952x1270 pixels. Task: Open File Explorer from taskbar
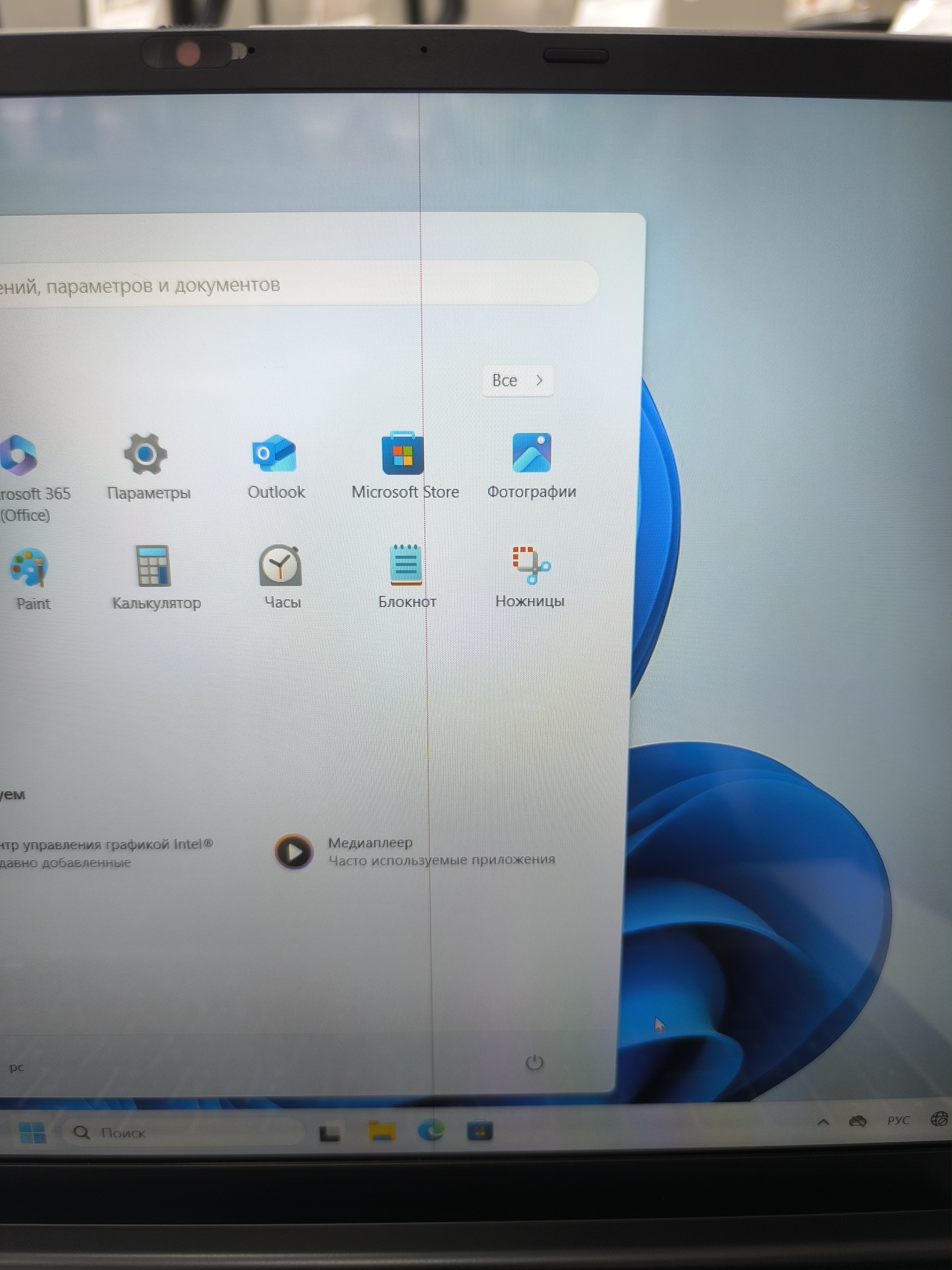[x=382, y=1131]
